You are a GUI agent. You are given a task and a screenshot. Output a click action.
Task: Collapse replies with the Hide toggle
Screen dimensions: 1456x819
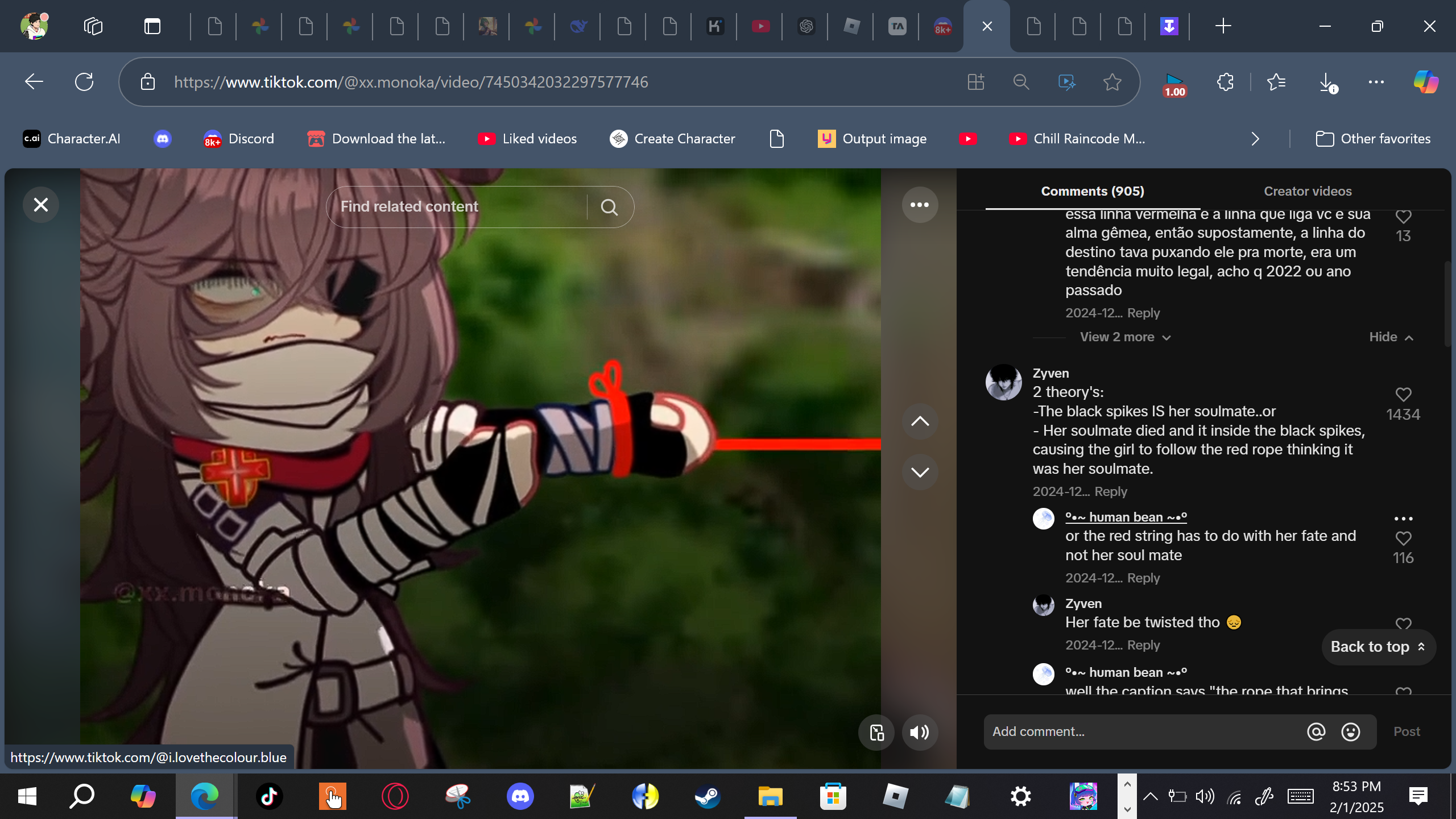[x=1391, y=337]
